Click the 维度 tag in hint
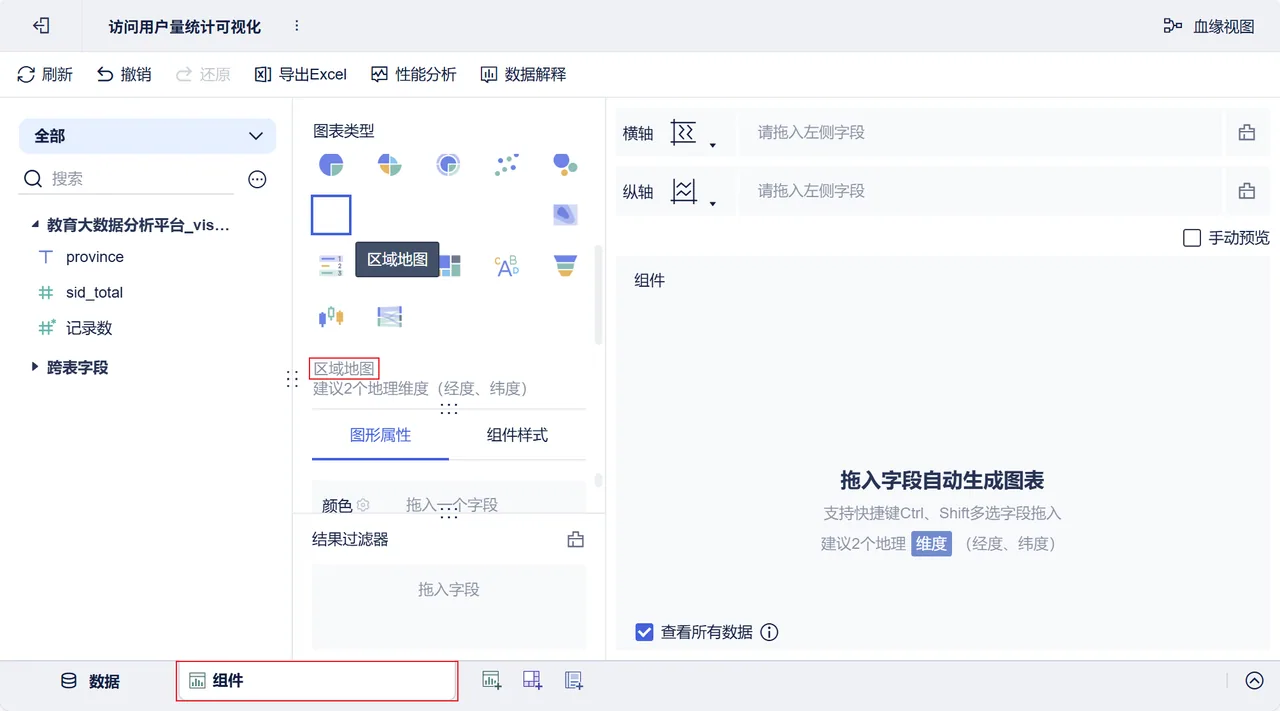Image resolution: width=1280 pixels, height=711 pixels. pos(931,544)
